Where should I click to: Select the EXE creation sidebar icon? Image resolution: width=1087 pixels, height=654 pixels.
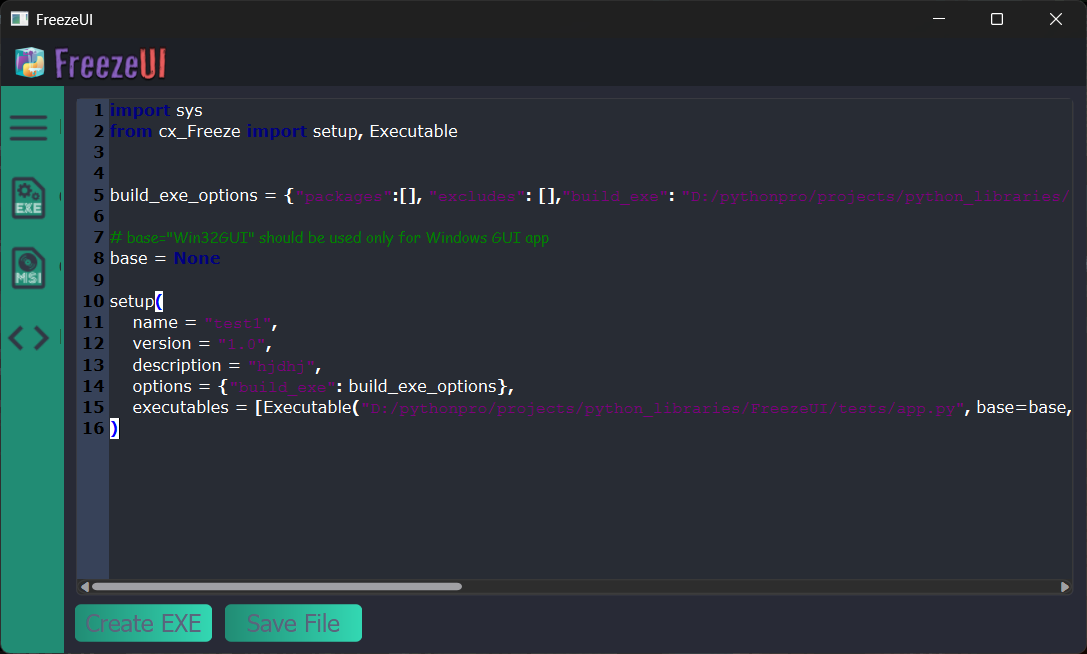tap(29, 198)
